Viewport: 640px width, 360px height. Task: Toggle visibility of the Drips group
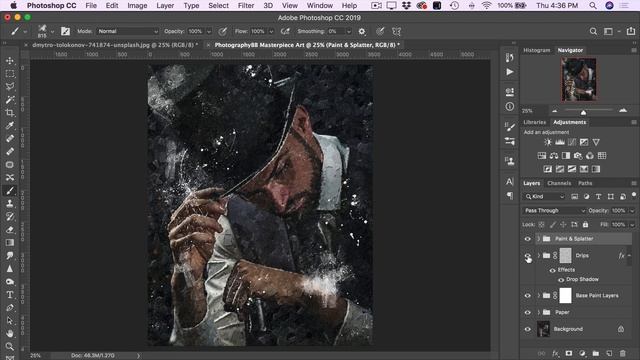point(527,256)
